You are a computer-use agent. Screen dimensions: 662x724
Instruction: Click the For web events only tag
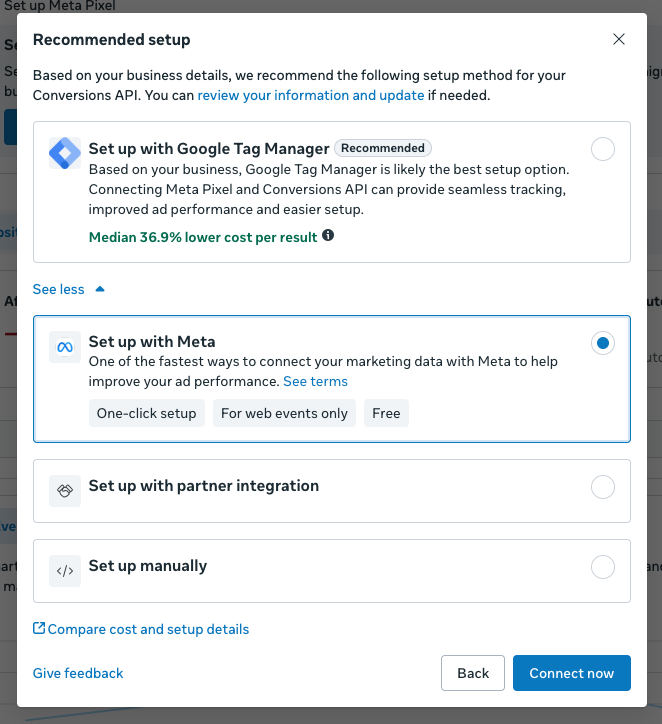pyautogui.click(x=284, y=413)
